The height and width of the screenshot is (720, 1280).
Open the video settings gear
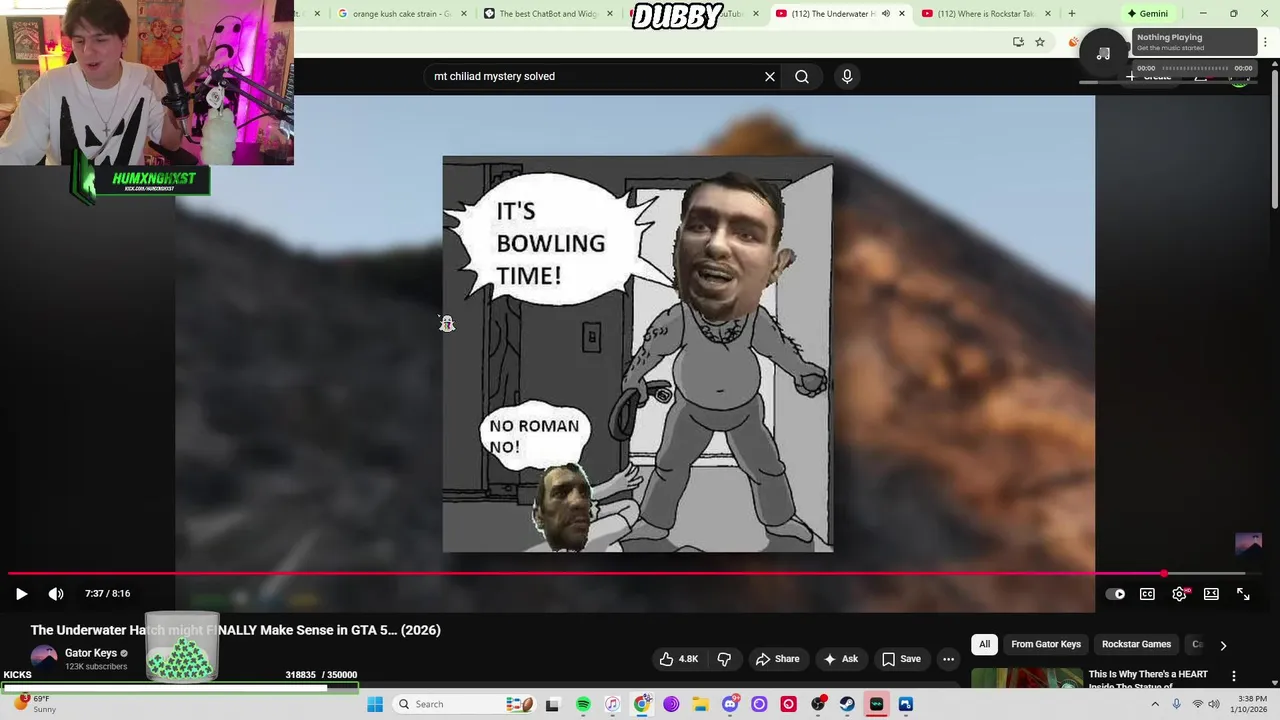click(x=1180, y=594)
